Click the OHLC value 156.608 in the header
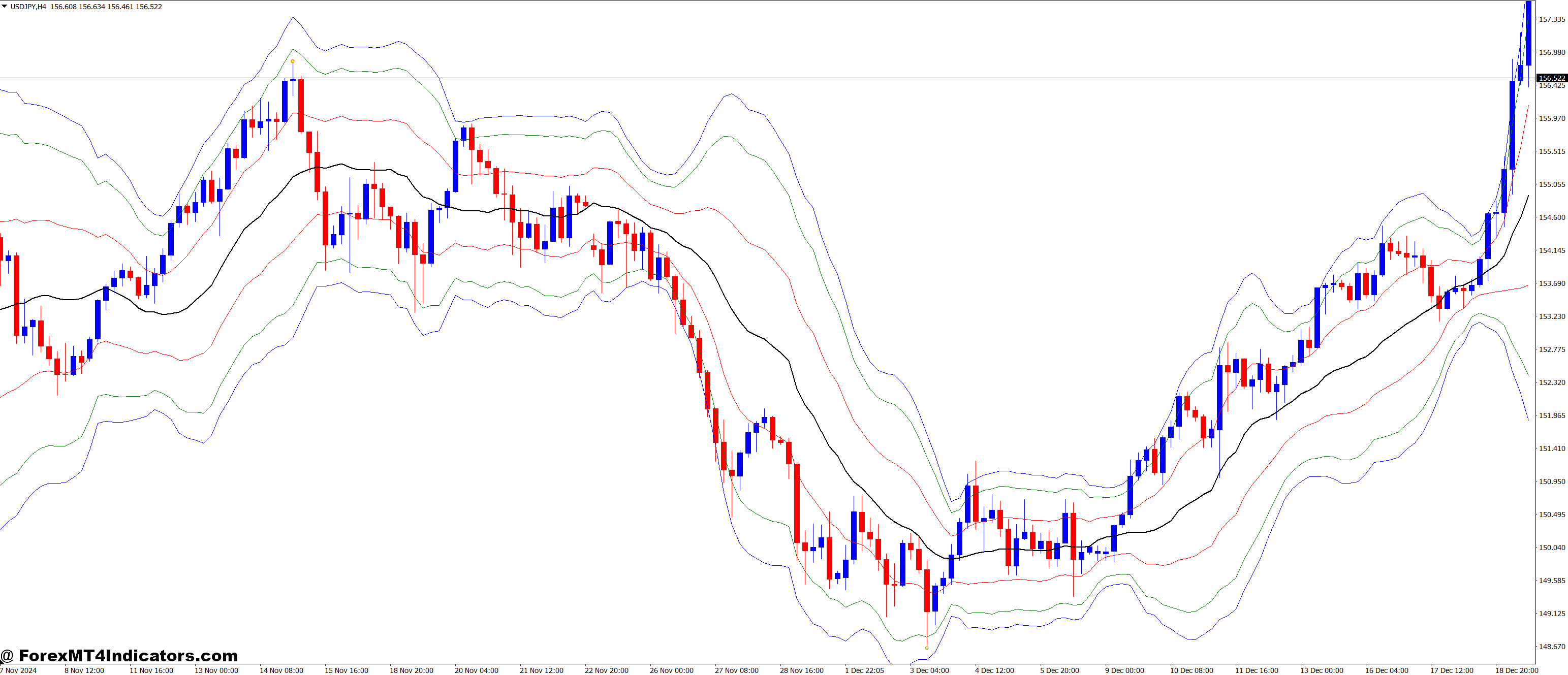The width and height of the screenshot is (1568, 675). pyautogui.click(x=64, y=7)
